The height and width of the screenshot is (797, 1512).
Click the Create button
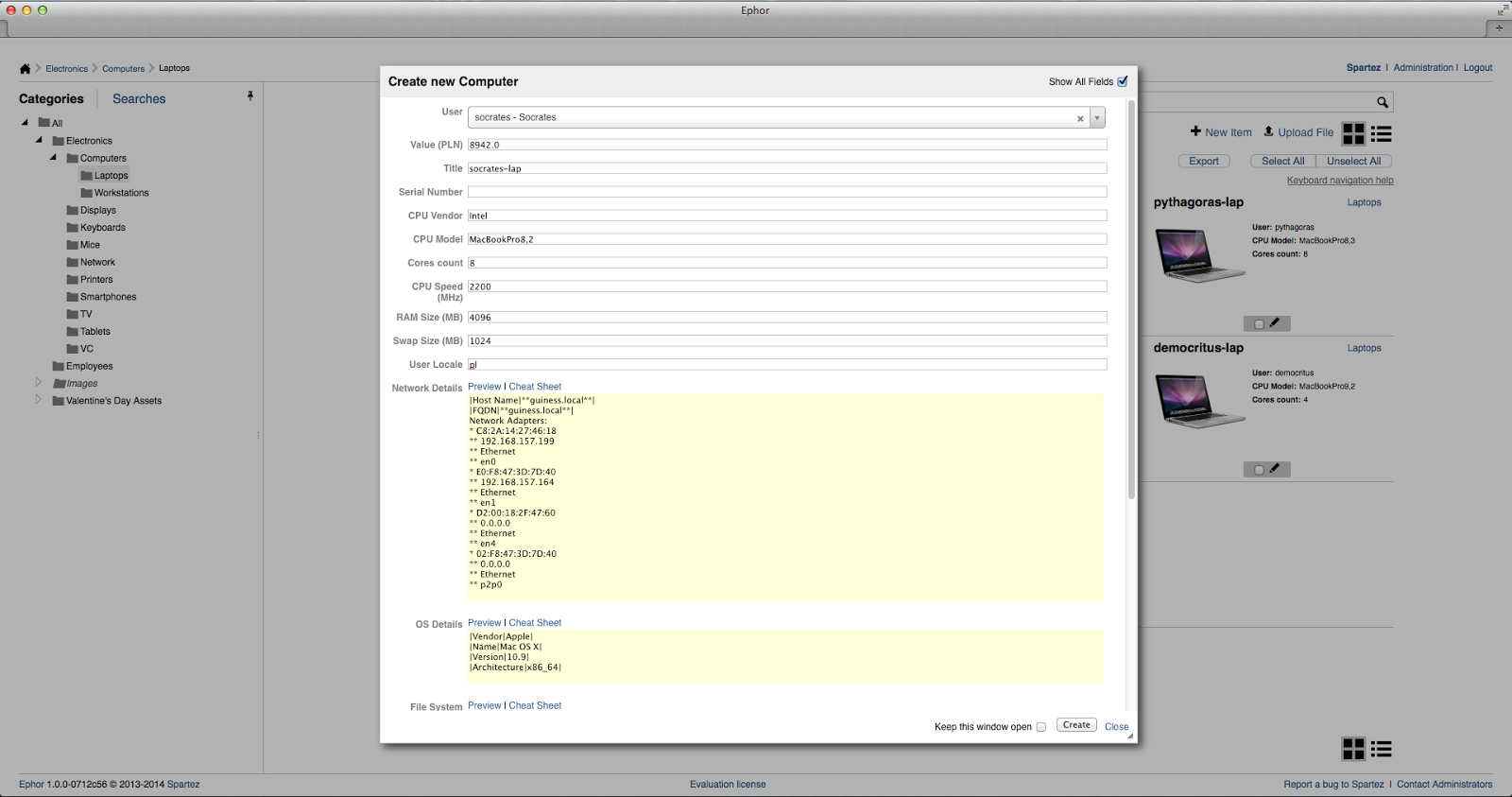(x=1076, y=725)
